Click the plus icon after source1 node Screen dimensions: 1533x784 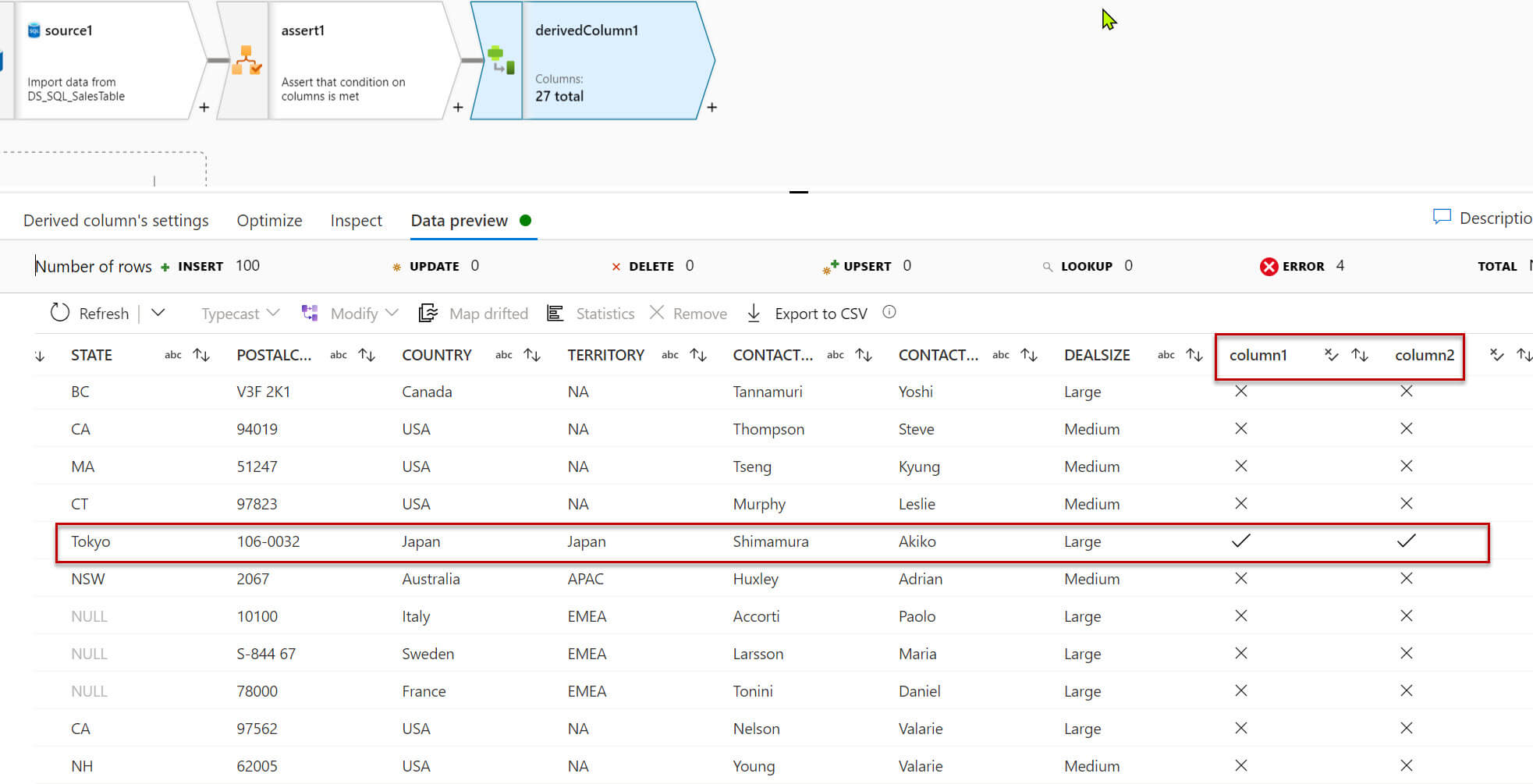[x=204, y=108]
